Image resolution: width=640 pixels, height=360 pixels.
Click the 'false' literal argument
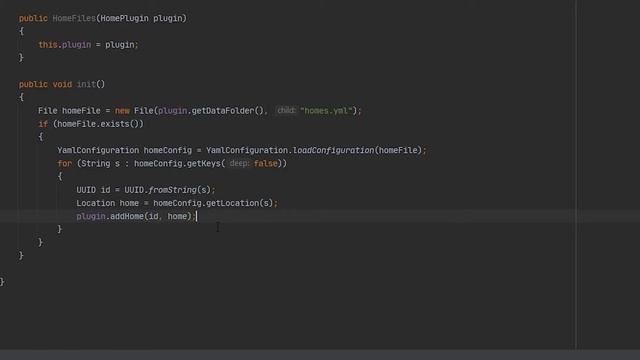[x=265, y=163]
